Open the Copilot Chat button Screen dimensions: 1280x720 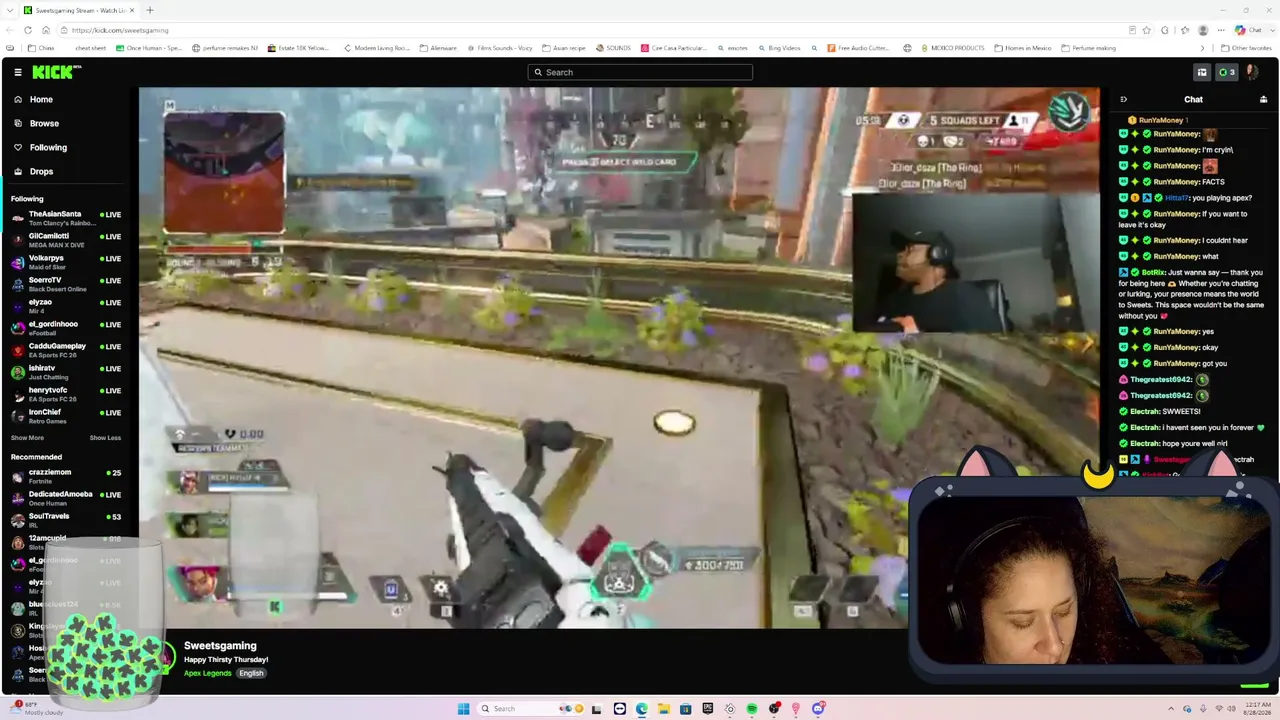click(x=1249, y=30)
